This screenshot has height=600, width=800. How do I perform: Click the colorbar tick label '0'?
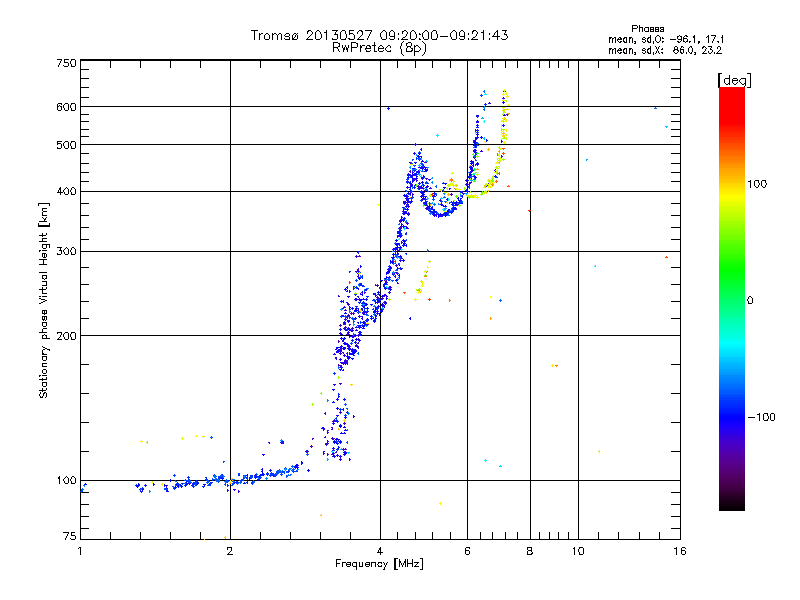point(750,301)
